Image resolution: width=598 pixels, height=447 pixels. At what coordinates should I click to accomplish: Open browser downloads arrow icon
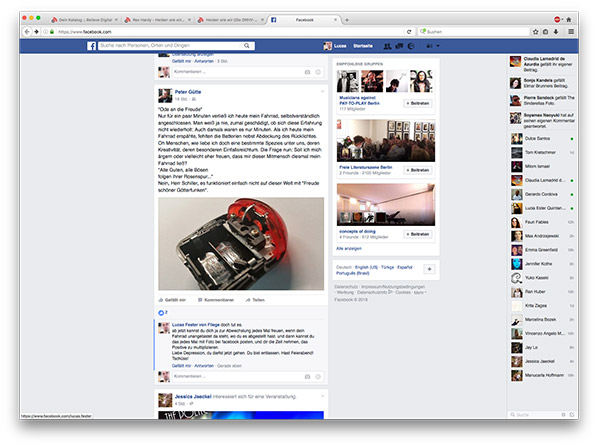click(x=556, y=32)
